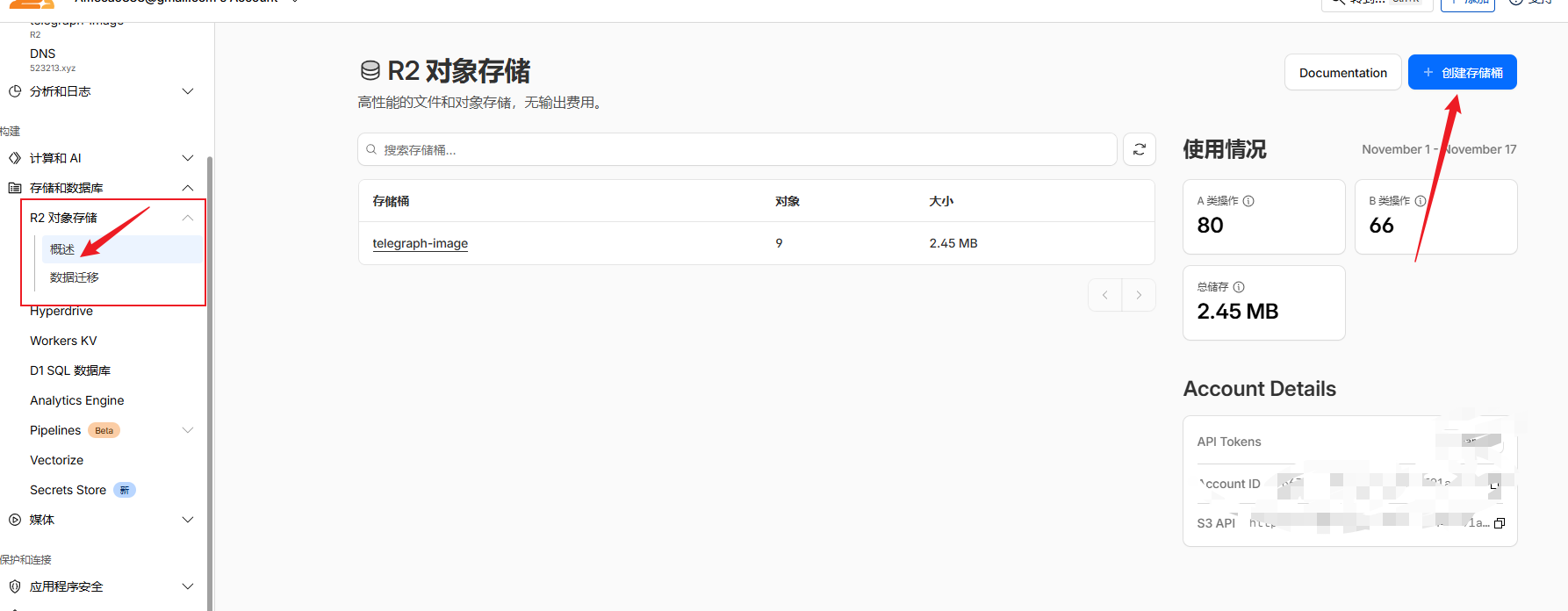1568x611 pixels.
Task: Show info for 总储存
Action: pos(1239,287)
